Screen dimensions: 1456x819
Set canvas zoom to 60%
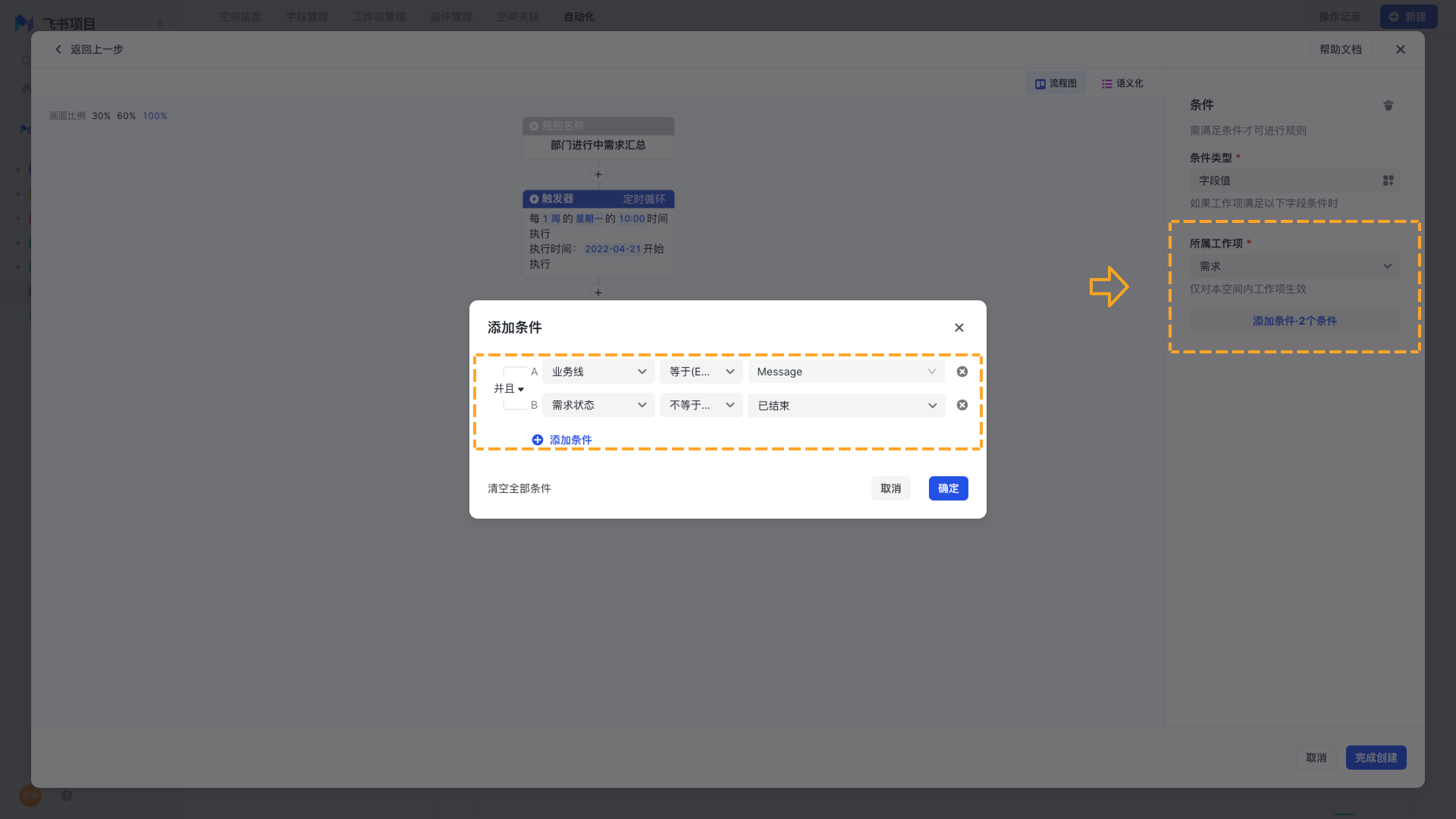(126, 116)
